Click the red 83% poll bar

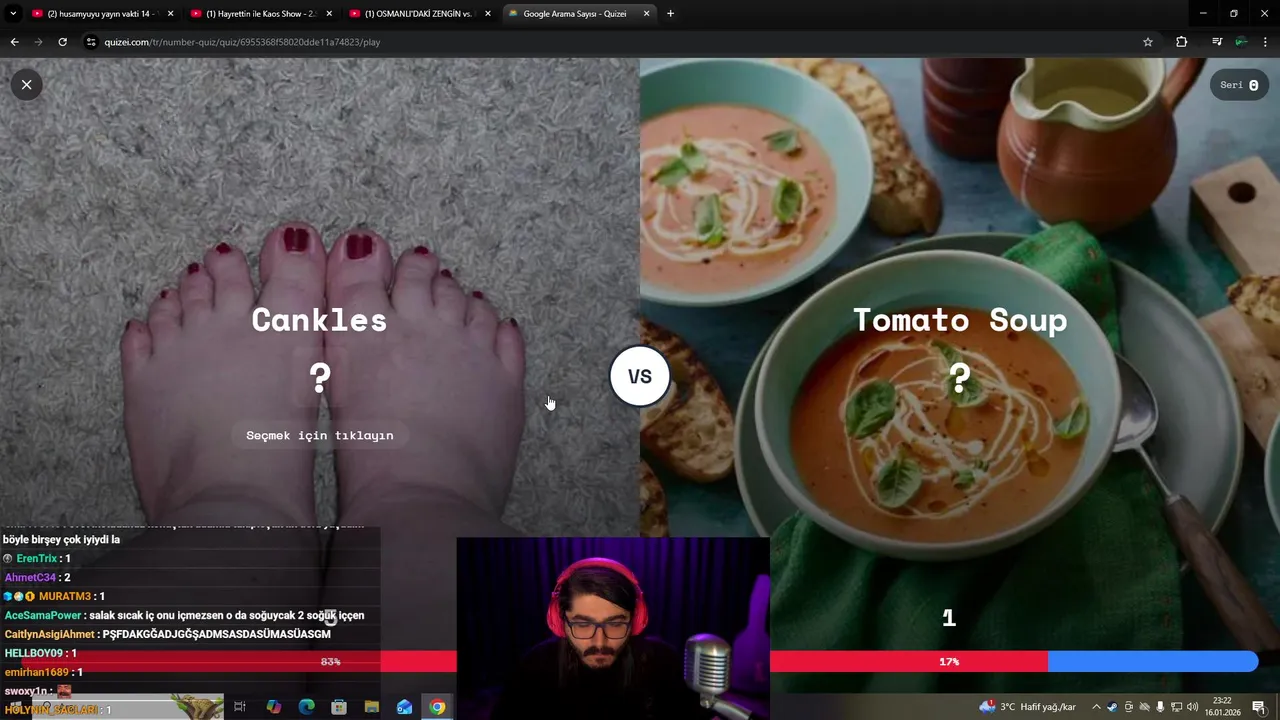(x=238, y=661)
